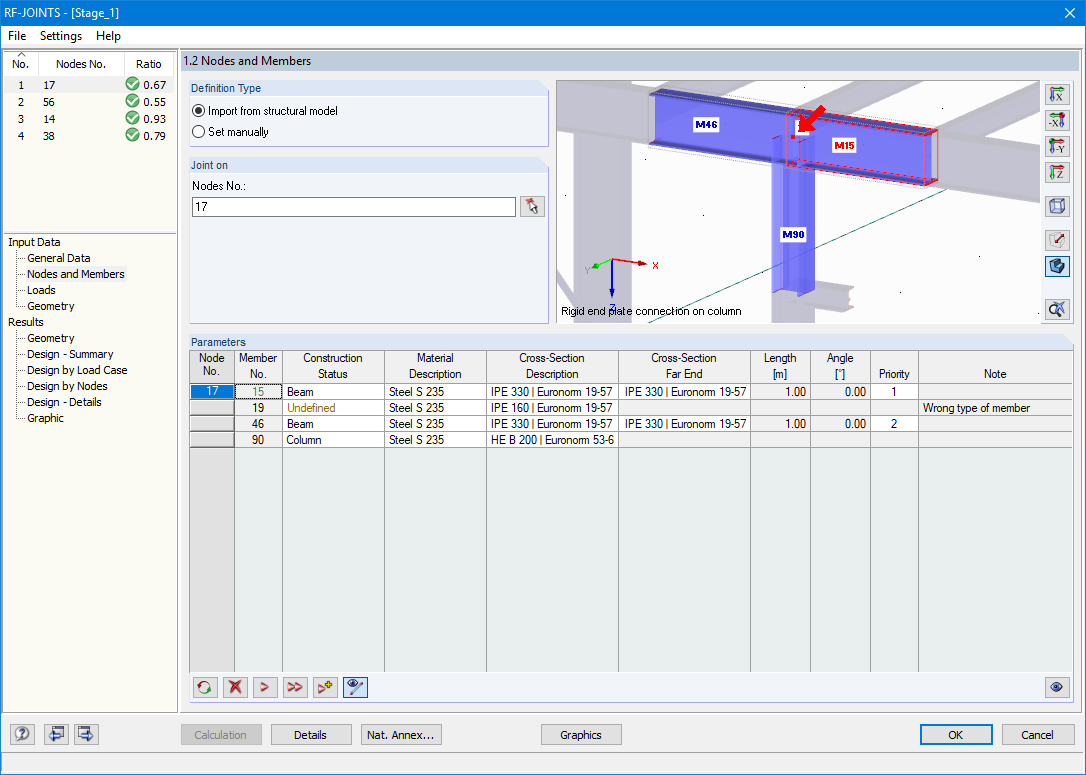Open the node picker beside Nodes No. field
The image size is (1086, 775).
pyautogui.click(x=532, y=206)
